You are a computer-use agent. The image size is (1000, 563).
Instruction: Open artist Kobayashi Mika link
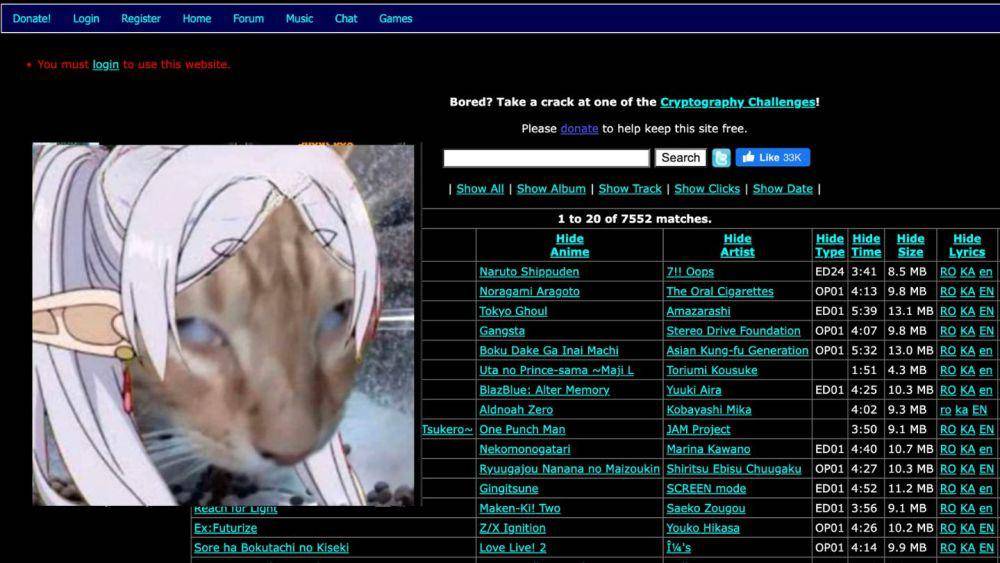(x=709, y=410)
